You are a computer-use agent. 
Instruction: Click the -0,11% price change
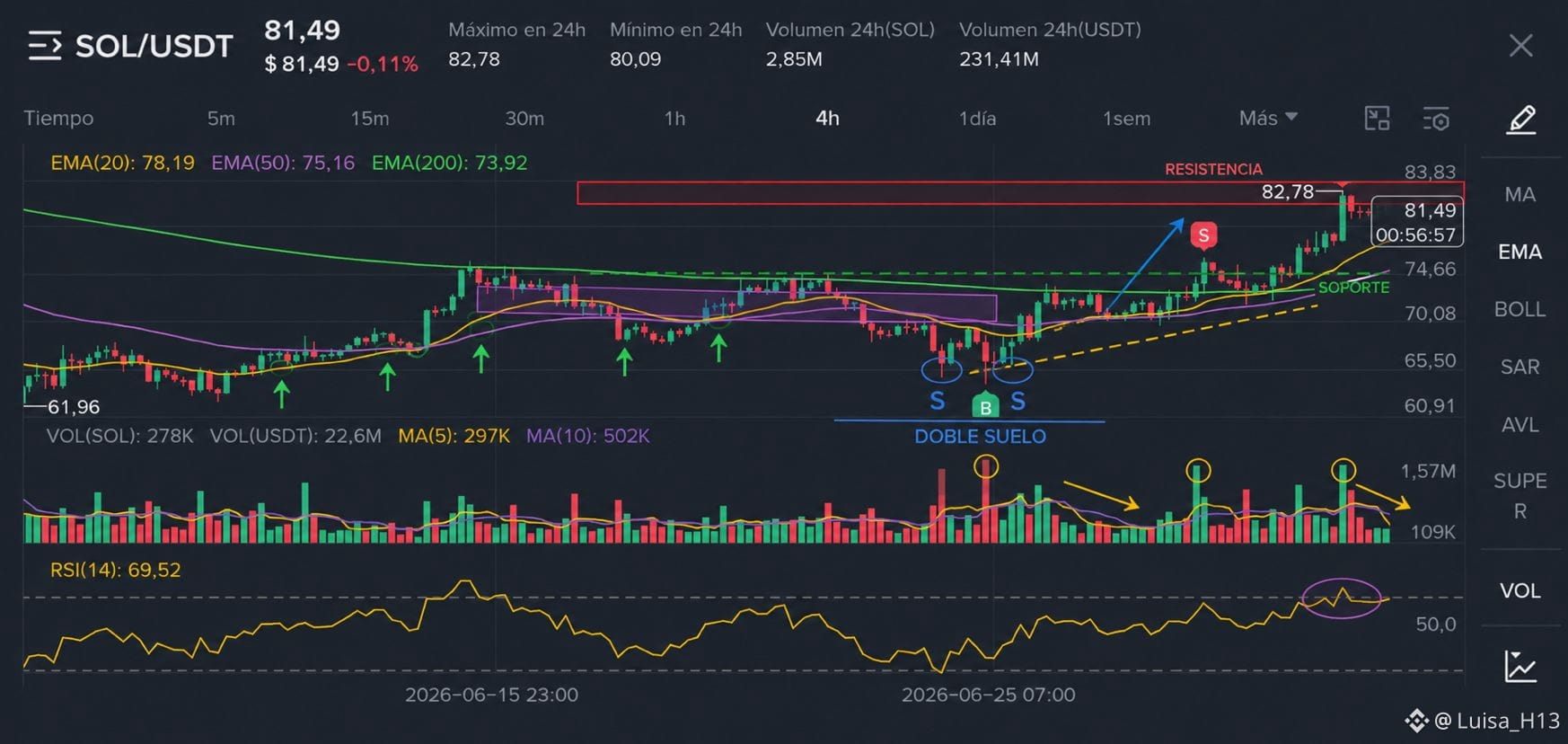click(x=383, y=64)
